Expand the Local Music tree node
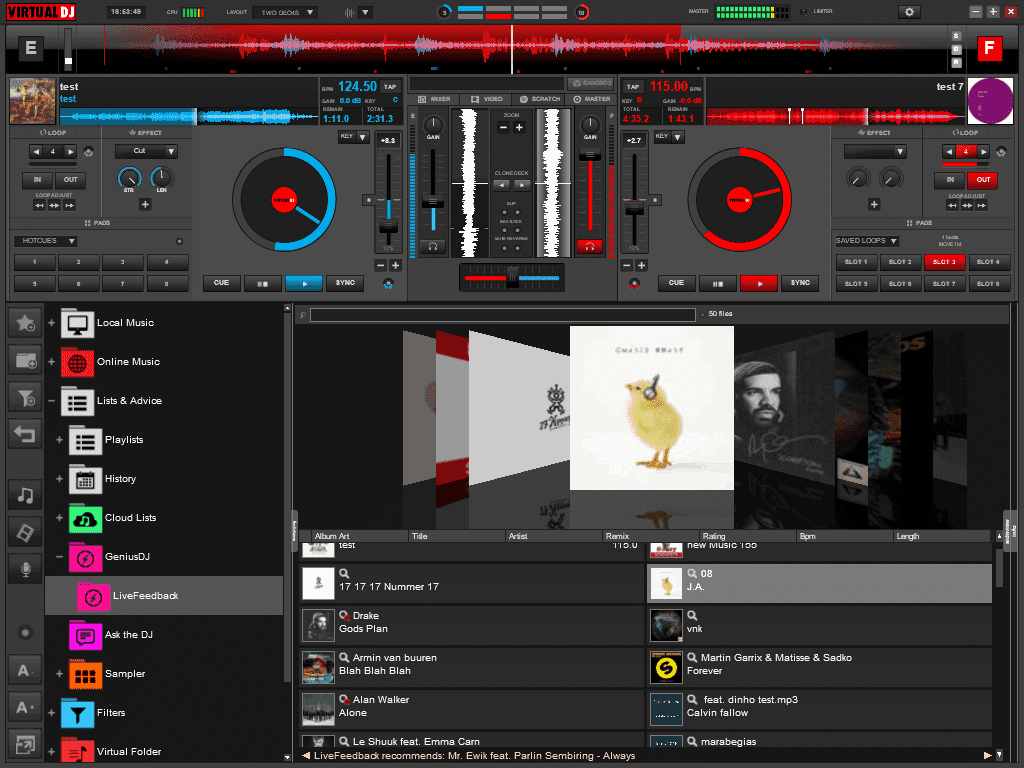 tap(51, 323)
